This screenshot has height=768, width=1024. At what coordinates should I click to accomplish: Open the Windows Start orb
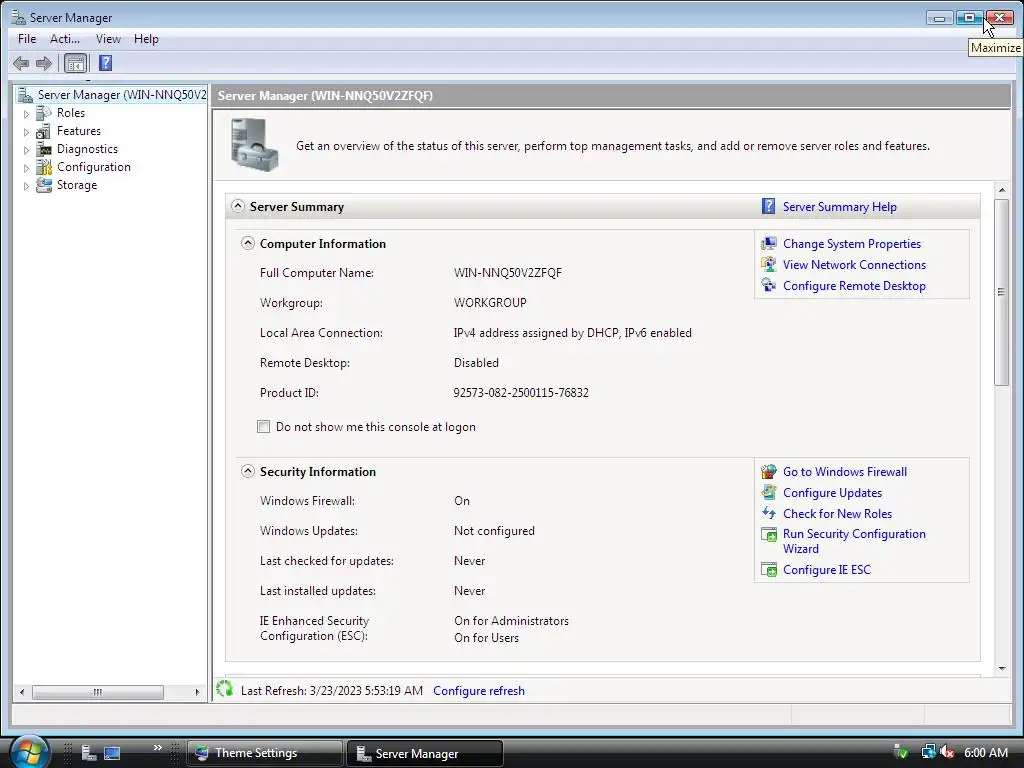[x=28, y=752]
